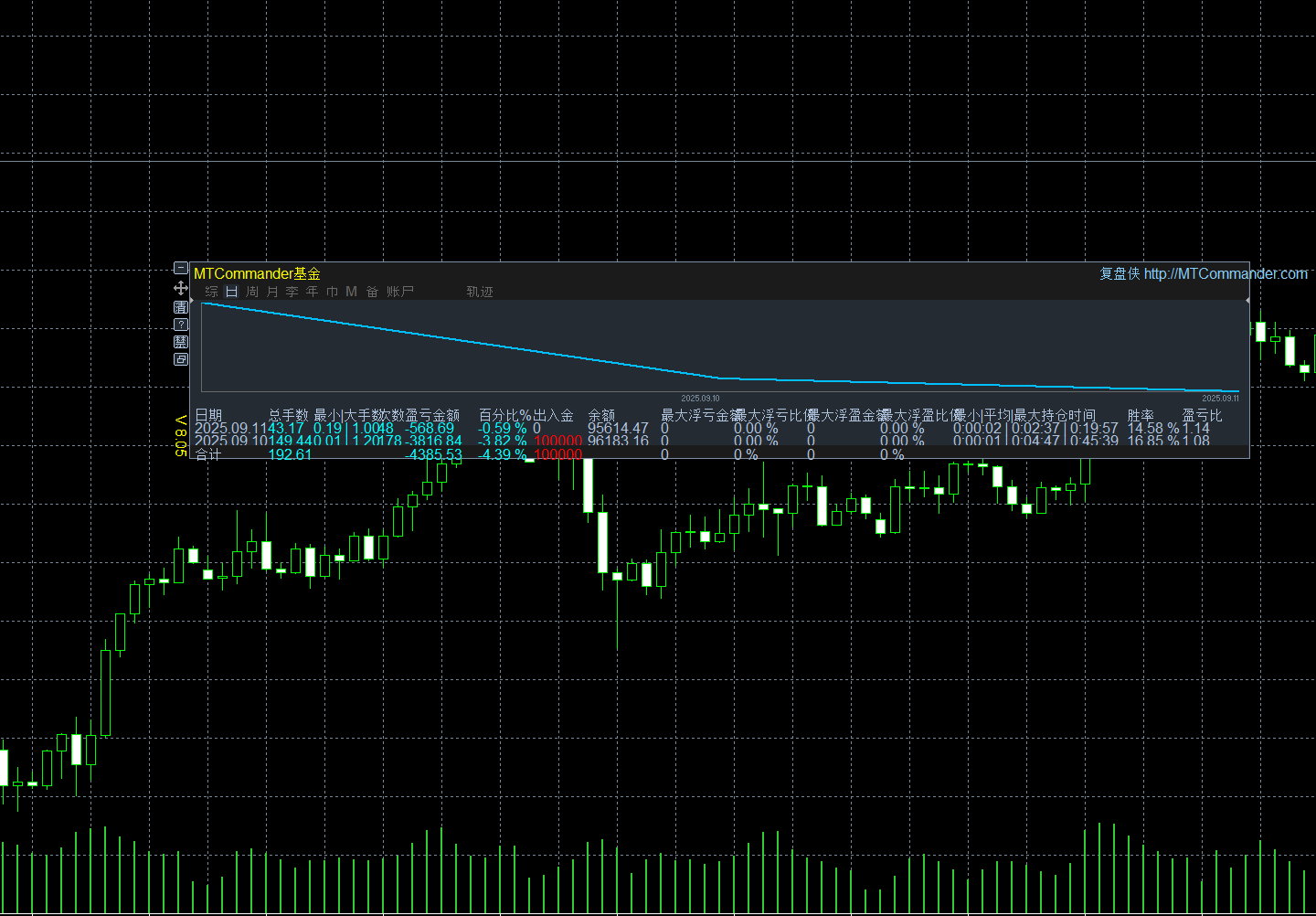Click the 清 (clear) sidebar icon
This screenshot has width=1316, height=916.
pyautogui.click(x=181, y=307)
